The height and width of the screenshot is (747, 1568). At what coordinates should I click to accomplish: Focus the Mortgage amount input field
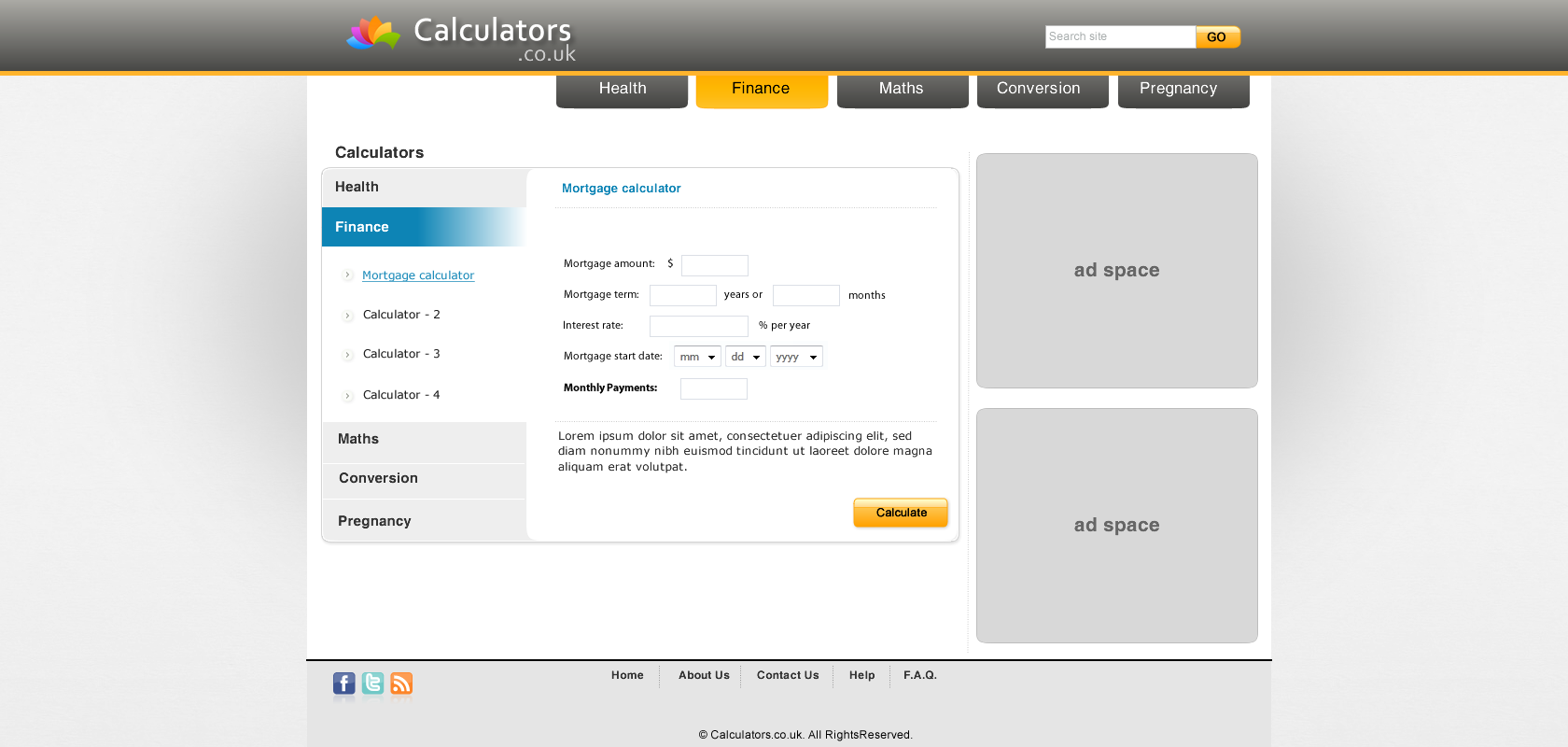point(714,265)
